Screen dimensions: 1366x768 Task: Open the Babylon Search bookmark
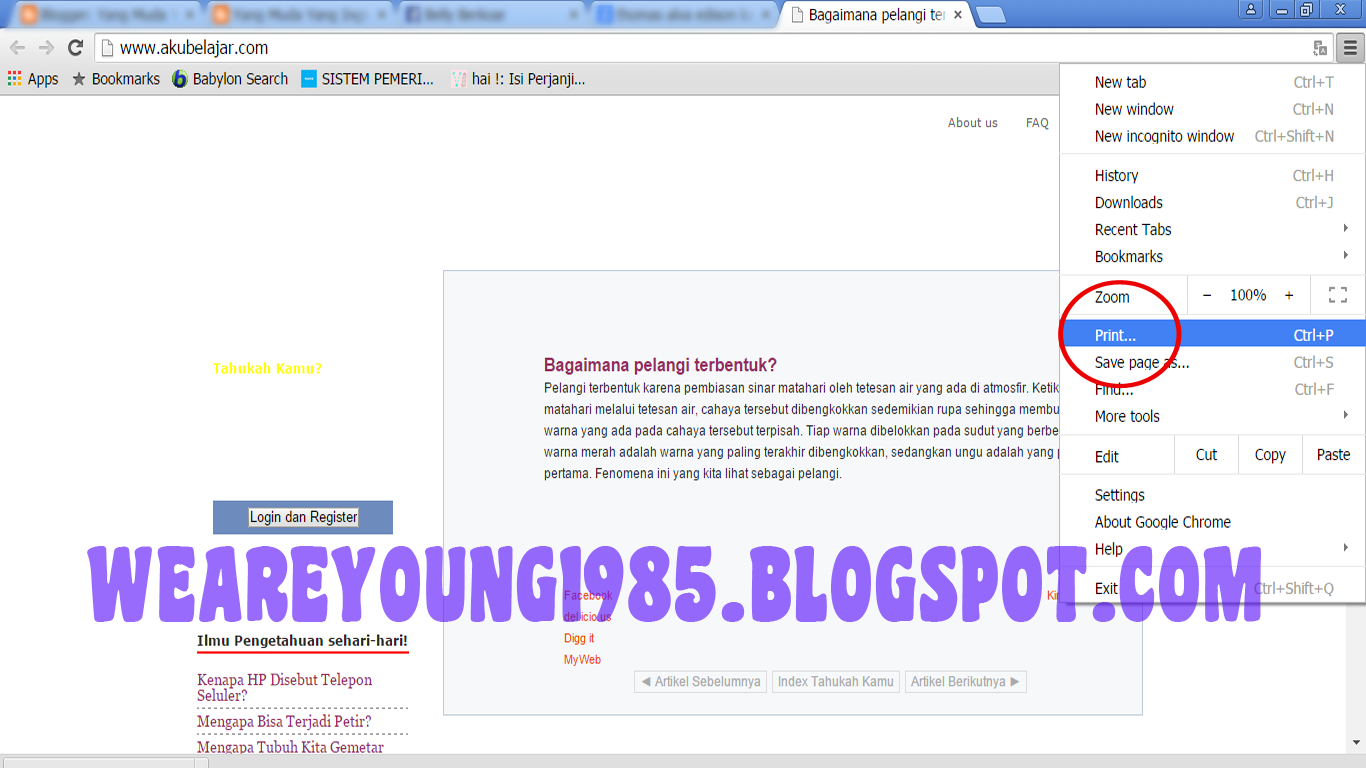click(x=230, y=79)
